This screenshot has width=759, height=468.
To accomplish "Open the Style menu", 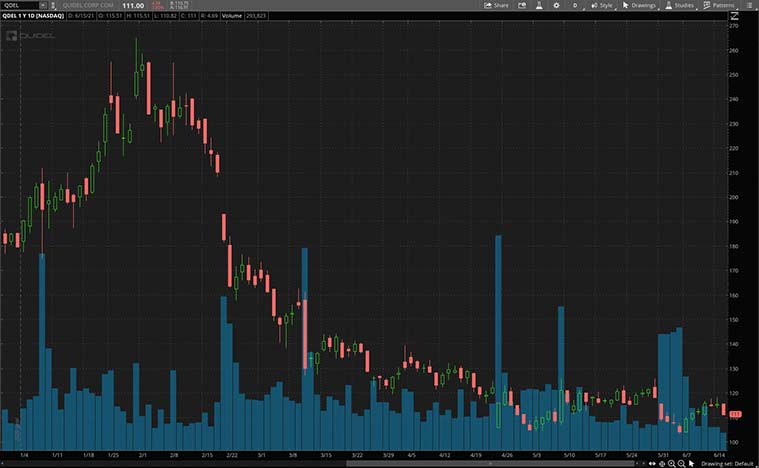I will point(601,5).
